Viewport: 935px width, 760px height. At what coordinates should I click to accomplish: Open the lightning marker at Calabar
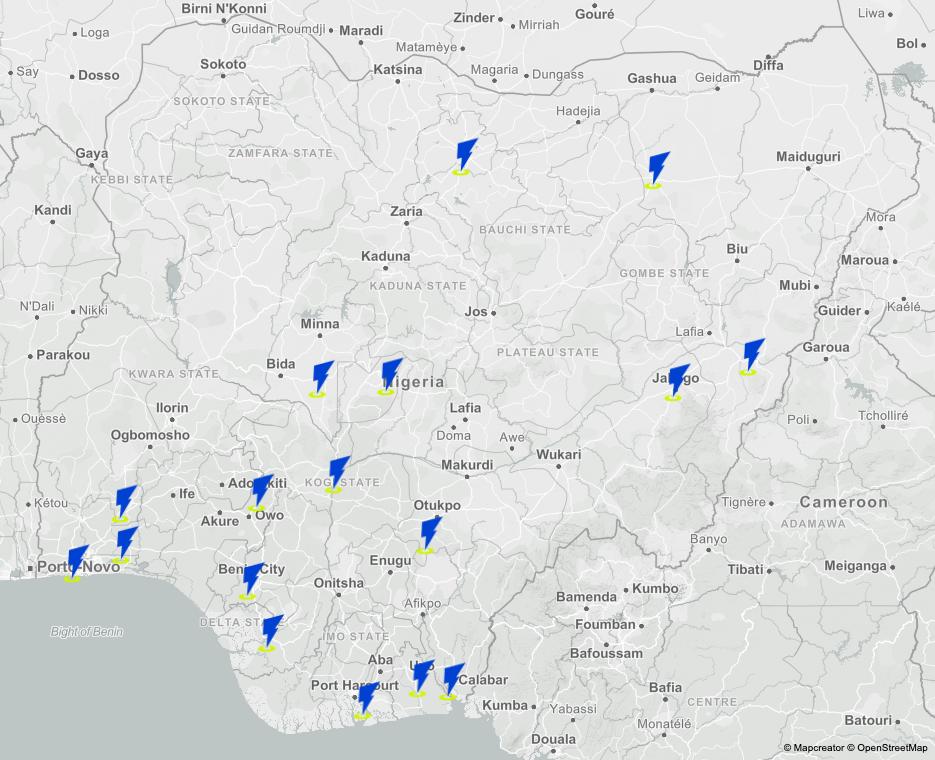(x=452, y=680)
